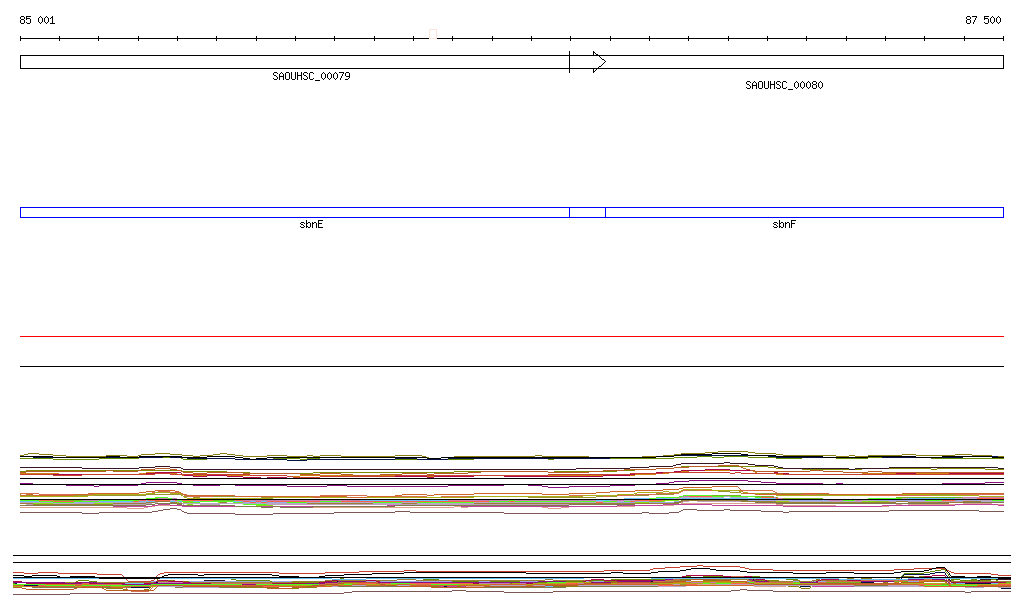1024x611 pixels.
Task: Click the small segment between sbnE and sbnF
Action: (x=587, y=212)
